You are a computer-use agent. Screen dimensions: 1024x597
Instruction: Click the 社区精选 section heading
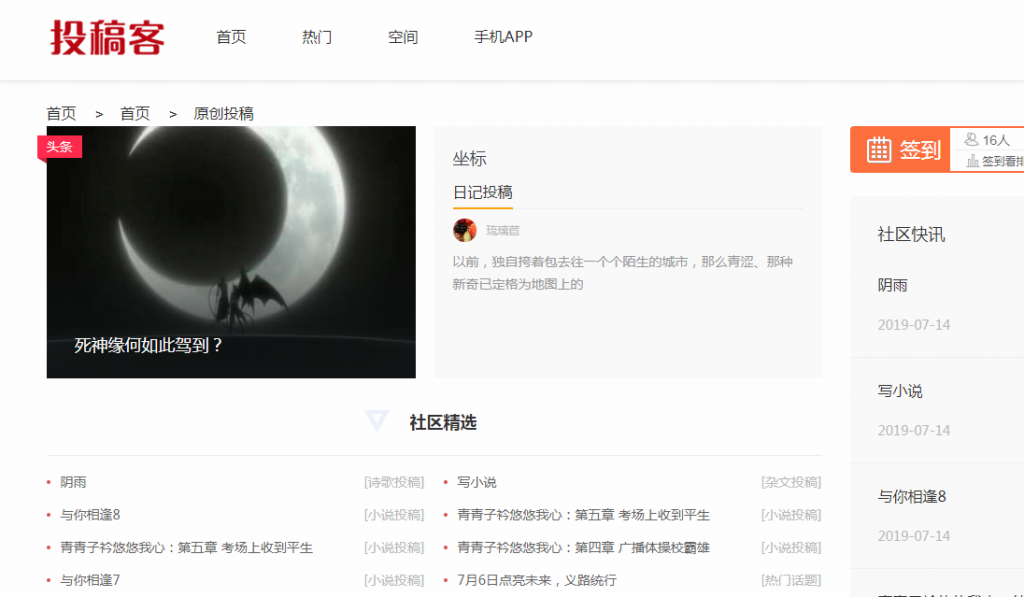443,423
